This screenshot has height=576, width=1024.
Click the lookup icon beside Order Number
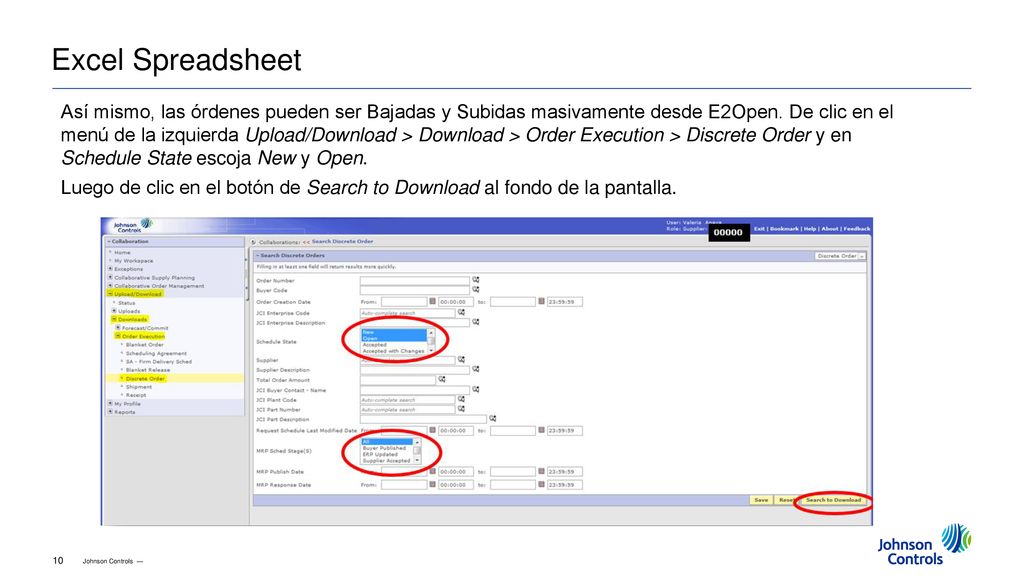click(x=475, y=280)
